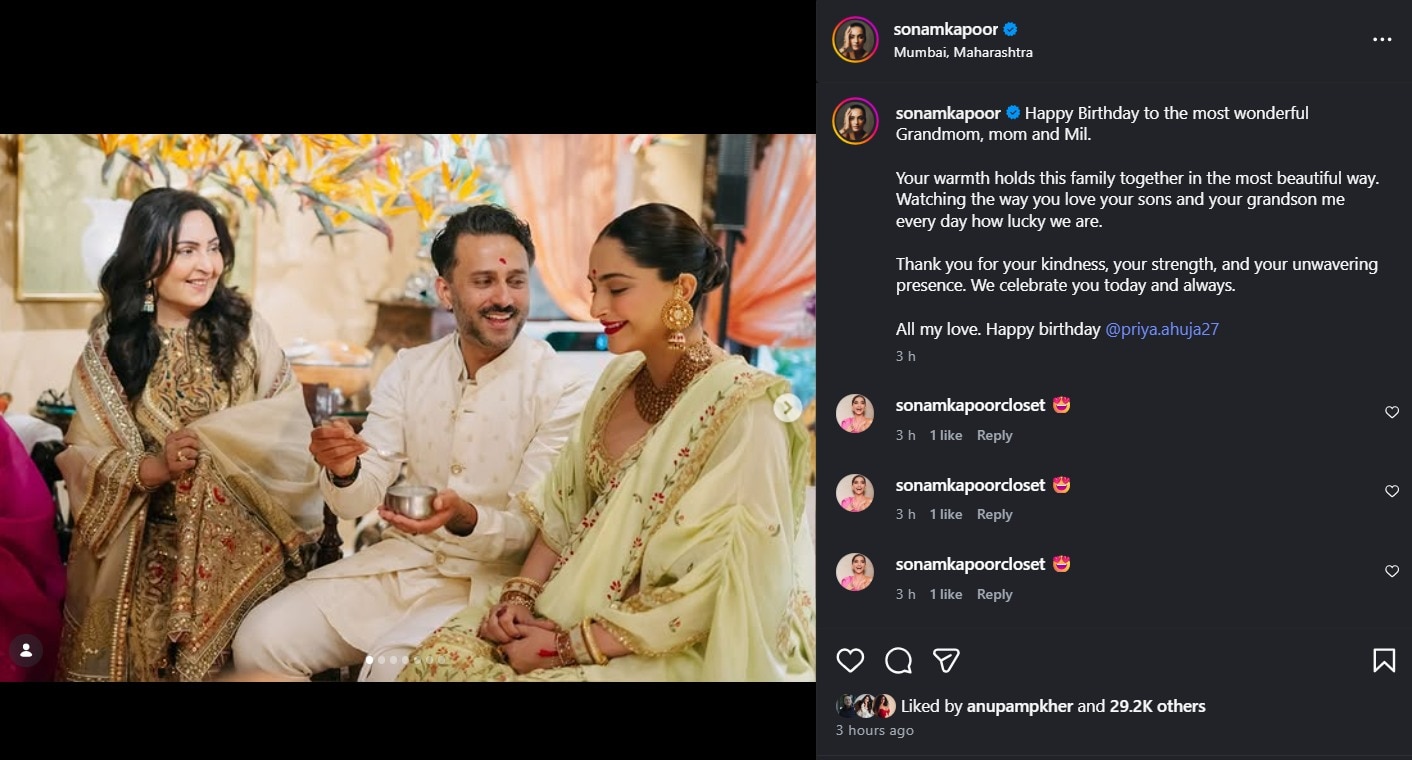Save post with the bookmark icon
1412x760 pixels.
[x=1384, y=660]
